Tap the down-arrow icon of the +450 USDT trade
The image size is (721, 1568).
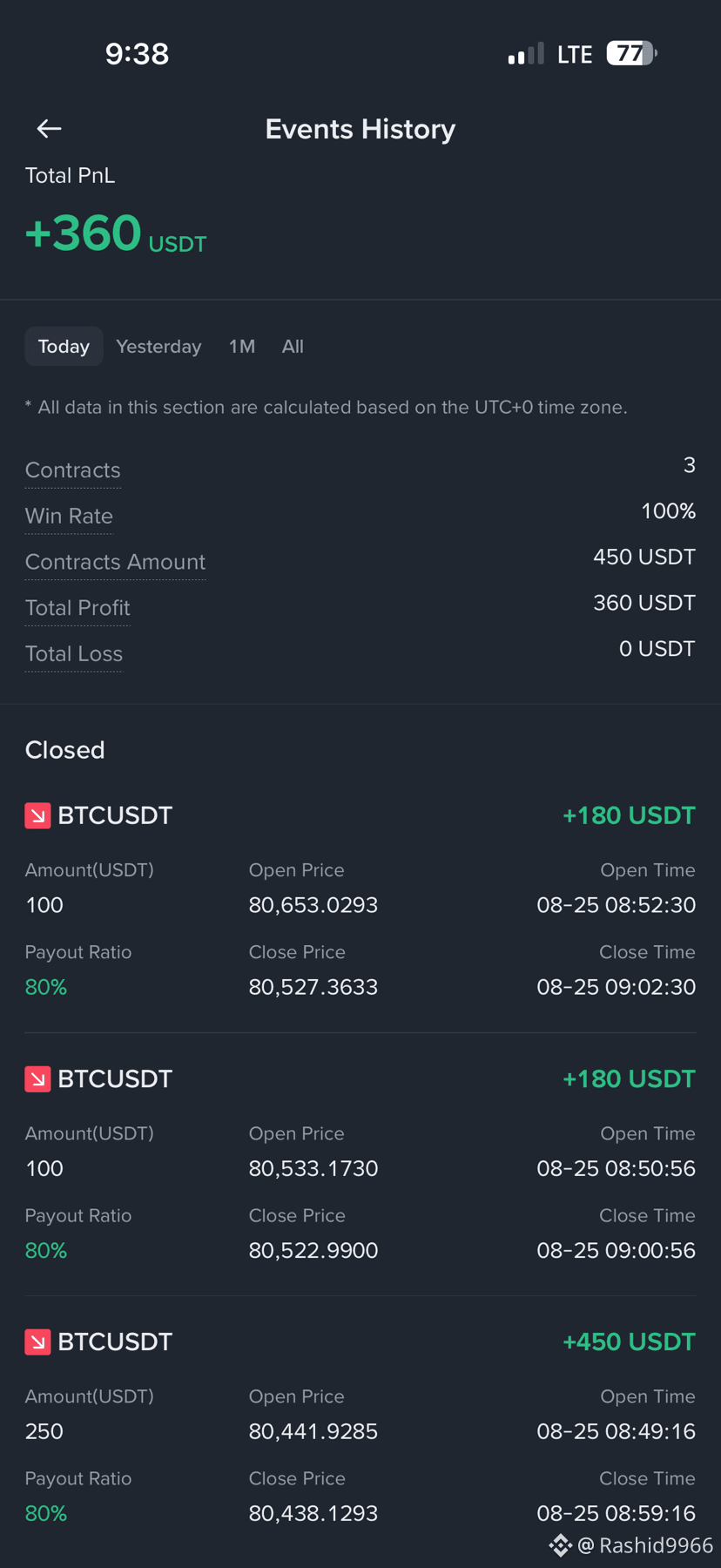click(37, 1342)
